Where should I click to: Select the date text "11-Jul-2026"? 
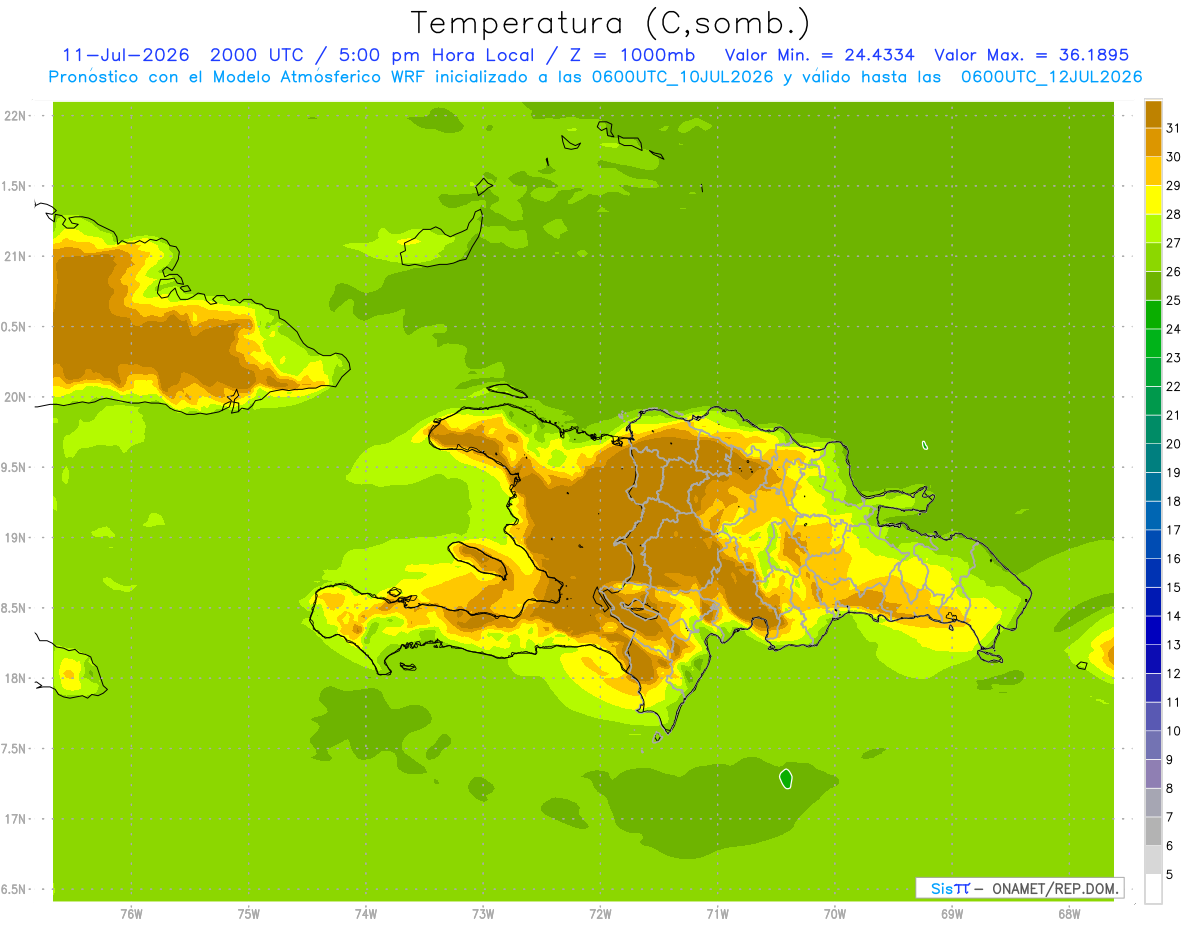[125, 55]
